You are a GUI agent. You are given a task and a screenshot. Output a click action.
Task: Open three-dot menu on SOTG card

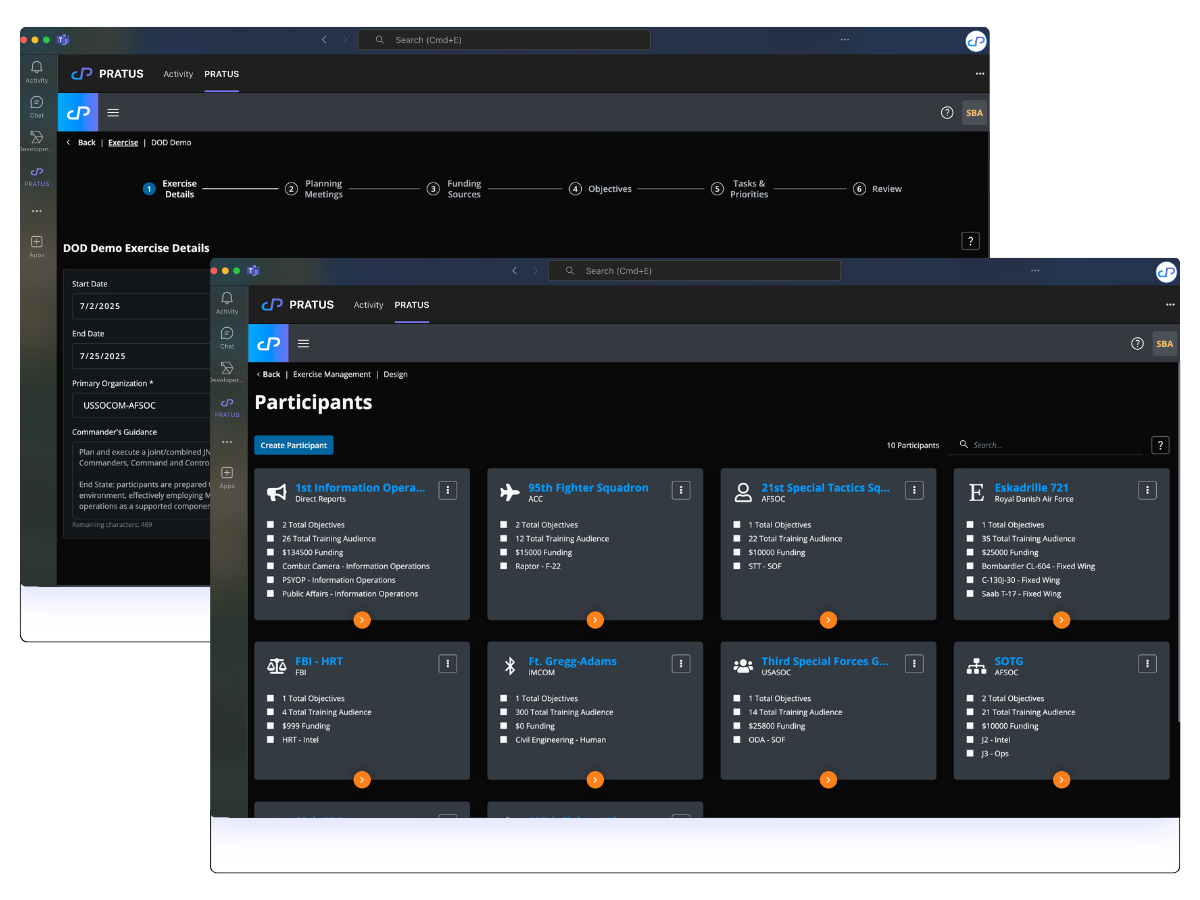pos(1147,663)
